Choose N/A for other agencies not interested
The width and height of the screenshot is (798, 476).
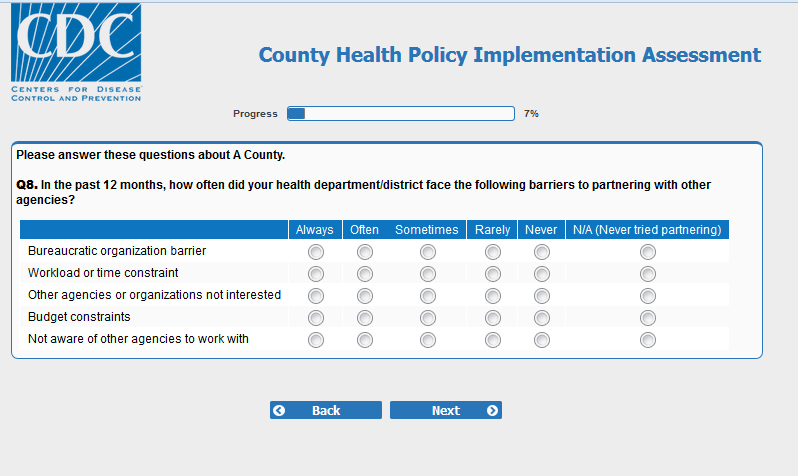pos(648,296)
